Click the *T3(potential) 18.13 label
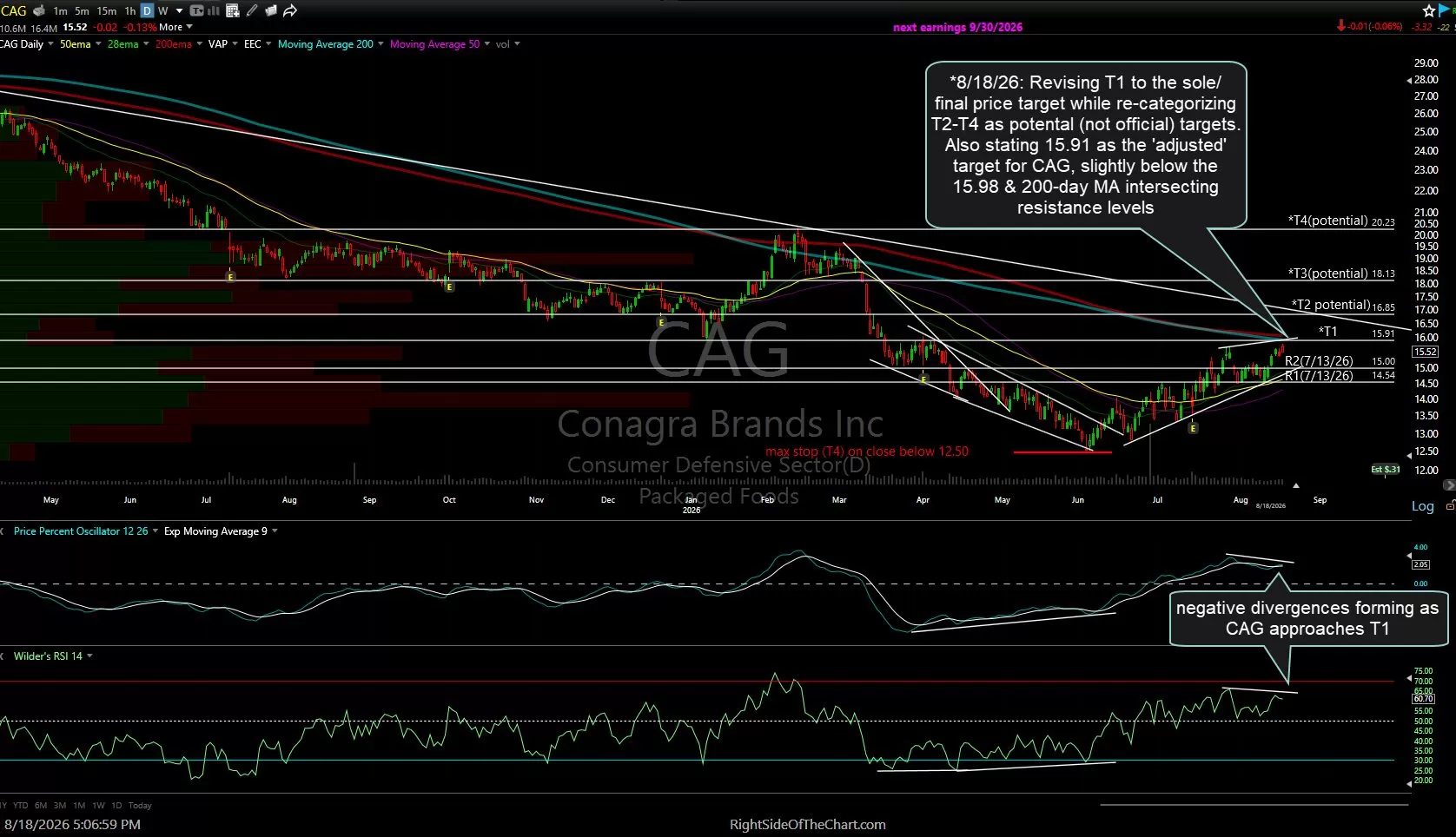Screen dimensions: 1456x837 tap(1341, 274)
